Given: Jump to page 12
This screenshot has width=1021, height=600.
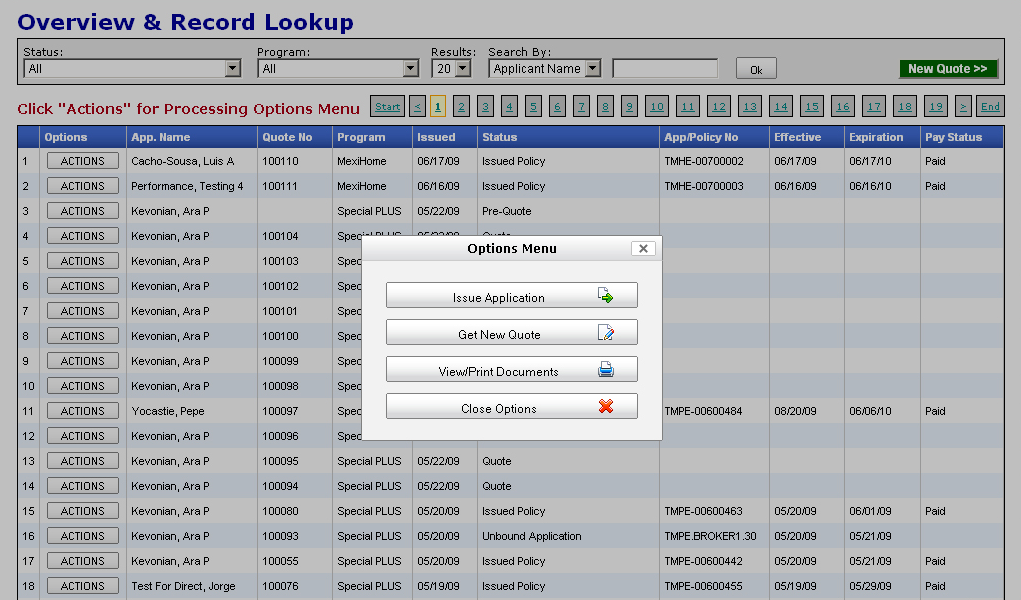Looking at the screenshot, I should click(x=719, y=107).
